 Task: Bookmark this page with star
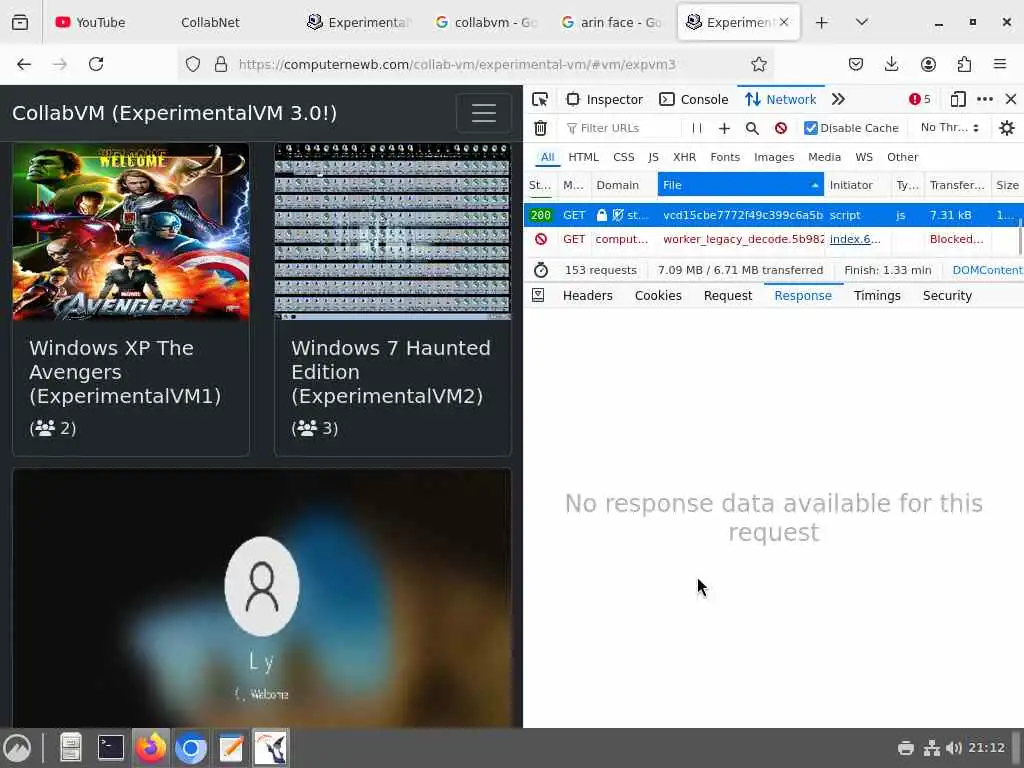point(758,64)
